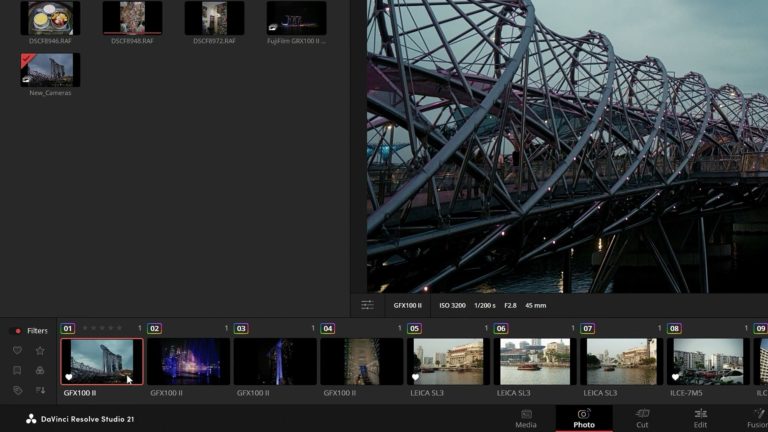
Task: Click the 08 clip number badge
Action: [674, 328]
